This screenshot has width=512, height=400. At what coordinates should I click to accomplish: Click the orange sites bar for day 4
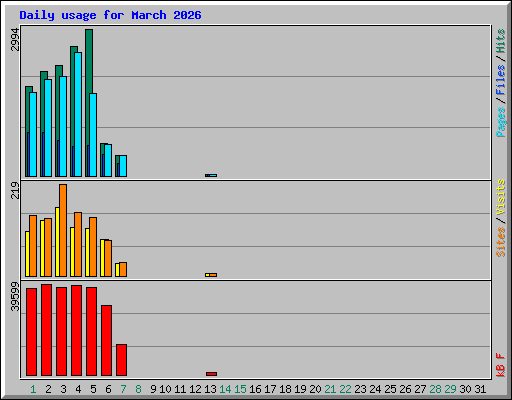78,244
